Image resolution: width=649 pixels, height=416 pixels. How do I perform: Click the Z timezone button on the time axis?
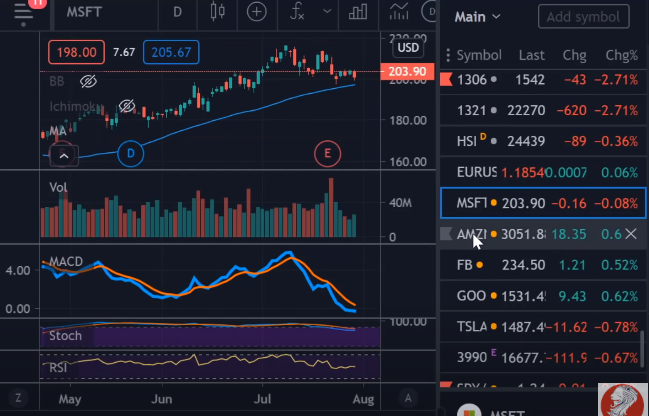(x=18, y=398)
